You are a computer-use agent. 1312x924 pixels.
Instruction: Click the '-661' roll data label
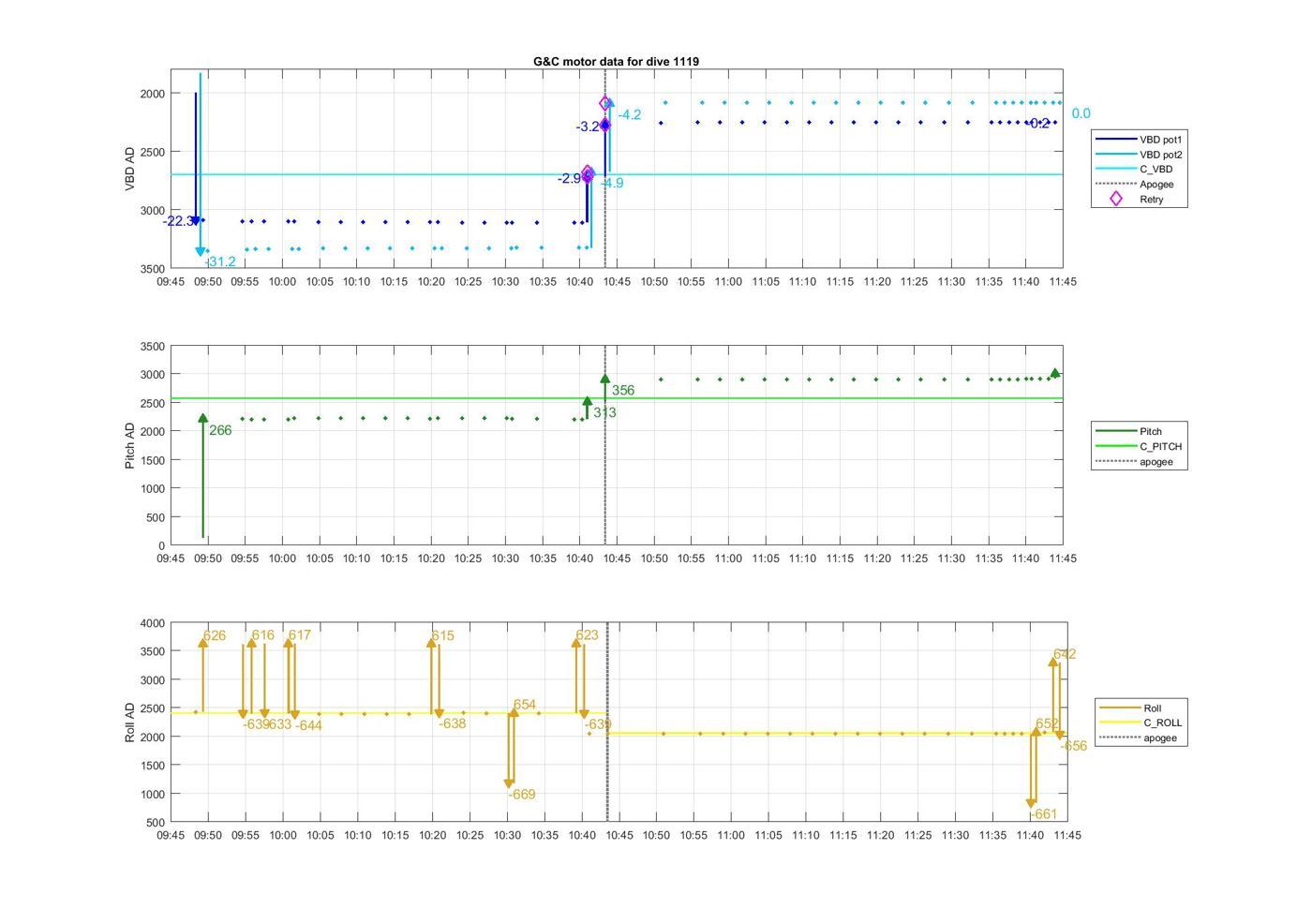tap(1043, 814)
